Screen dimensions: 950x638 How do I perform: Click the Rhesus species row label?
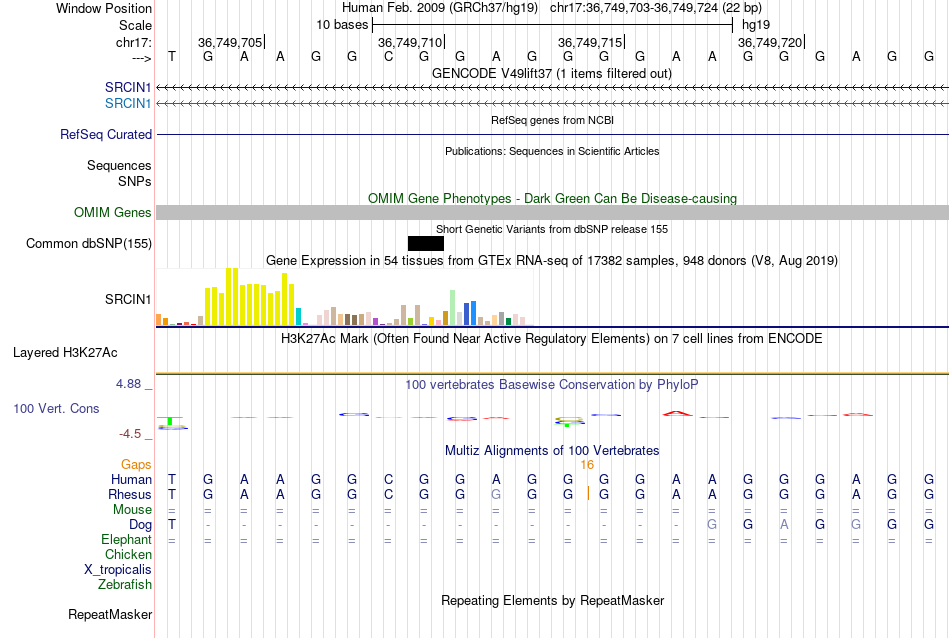(130, 495)
